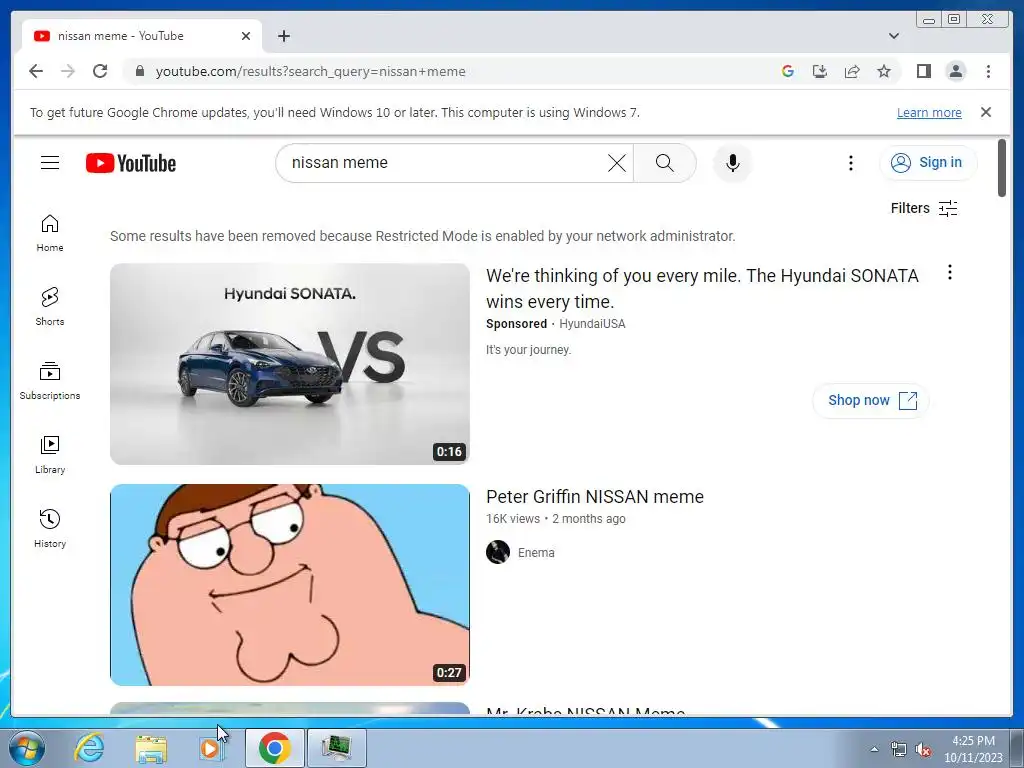
Task: Open the search Filters
Action: point(924,208)
